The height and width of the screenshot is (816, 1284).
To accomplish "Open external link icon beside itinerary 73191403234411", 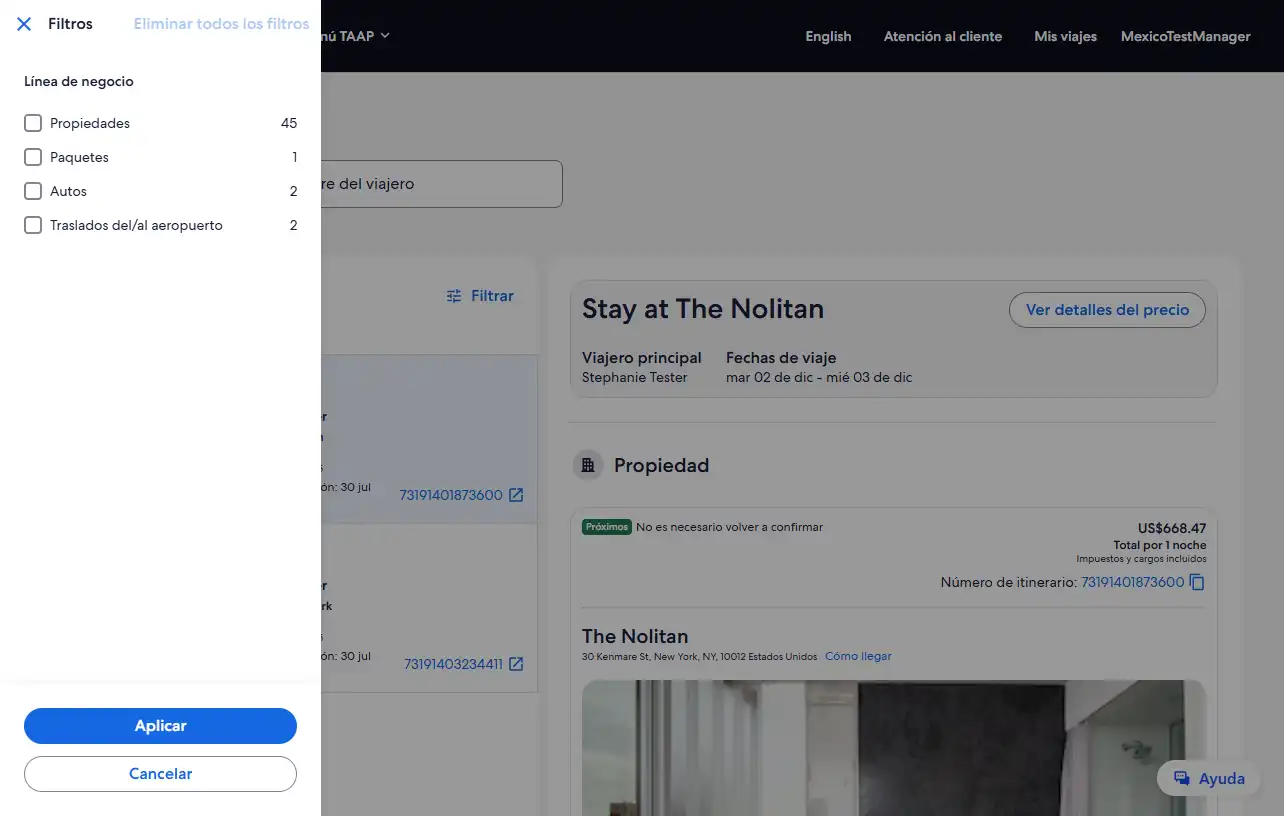I will [516, 664].
